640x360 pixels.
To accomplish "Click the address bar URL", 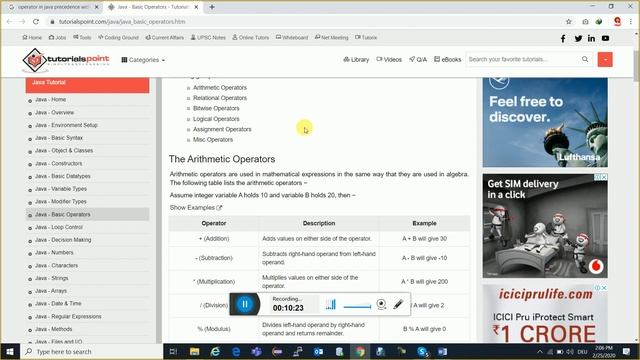I will (x=122, y=22).
